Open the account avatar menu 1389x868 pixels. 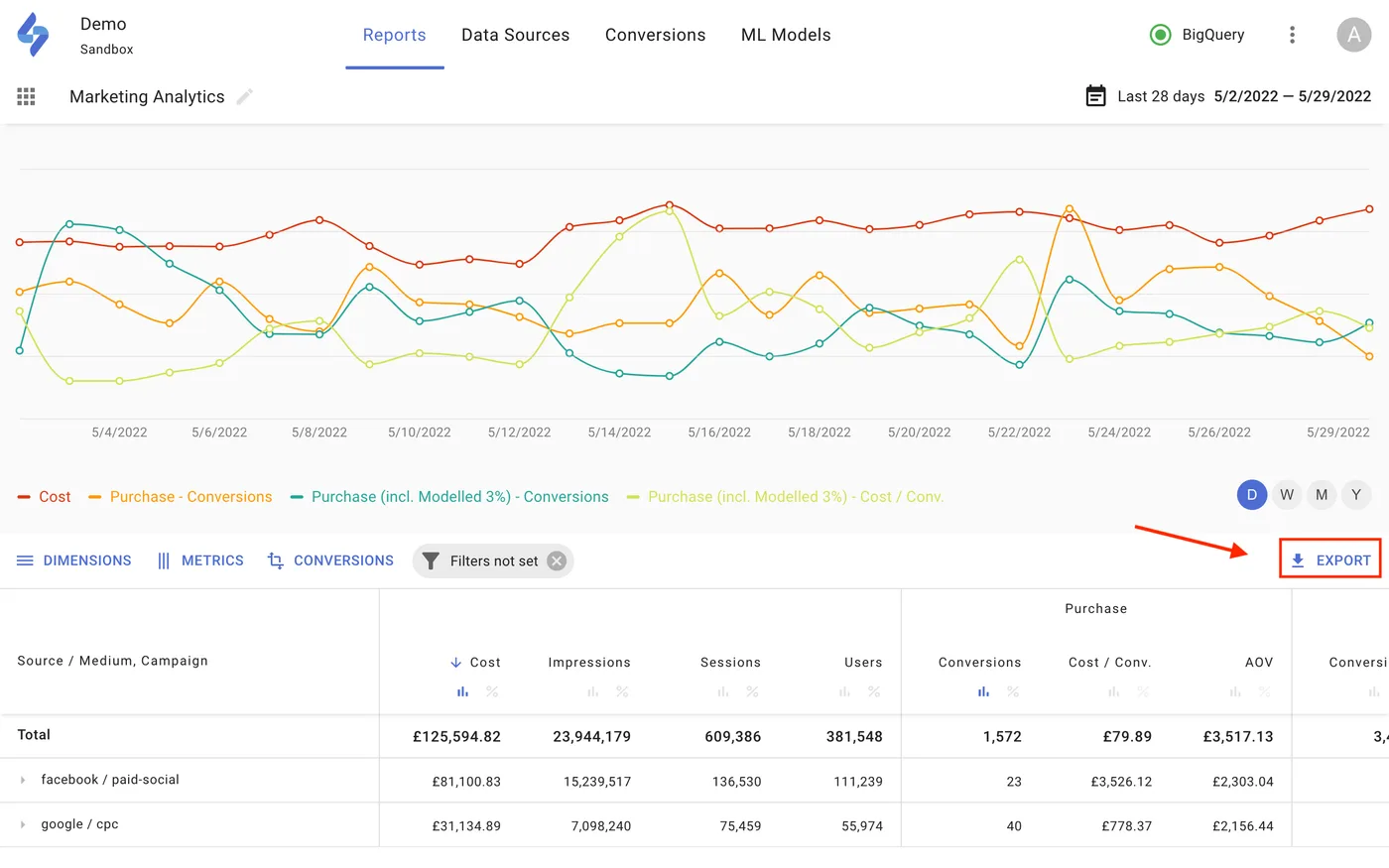tap(1354, 34)
